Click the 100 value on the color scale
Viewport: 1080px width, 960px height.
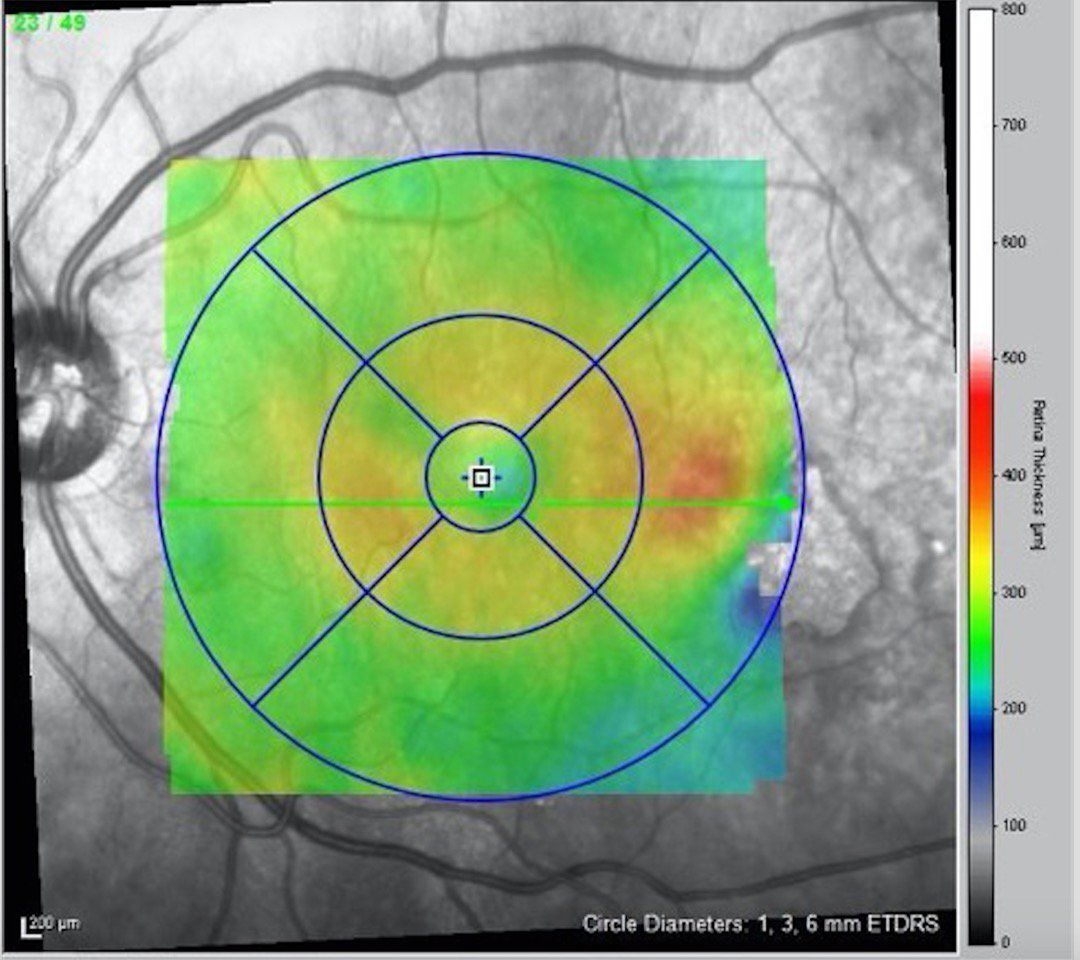(x=1015, y=825)
